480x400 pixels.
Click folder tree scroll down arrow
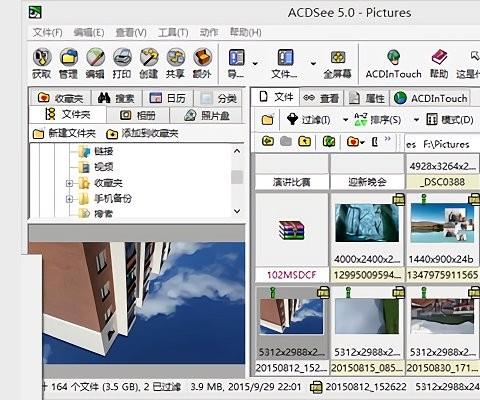tap(237, 211)
